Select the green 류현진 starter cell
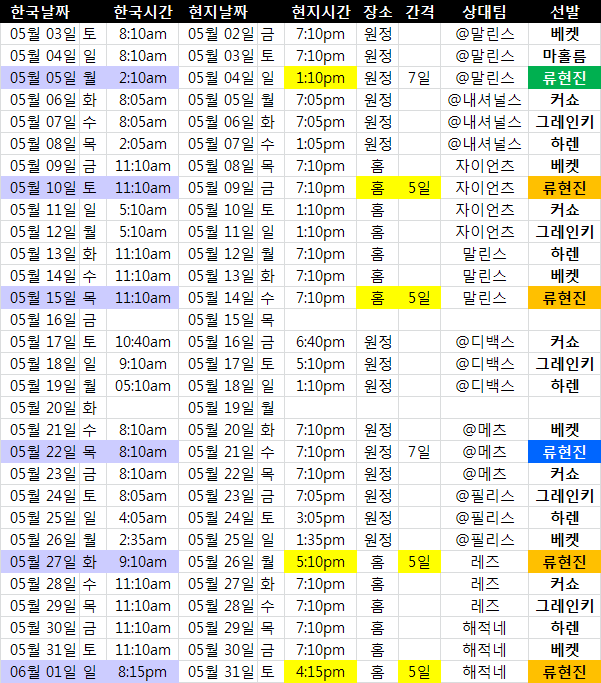The width and height of the screenshot is (601, 683). 565,78
